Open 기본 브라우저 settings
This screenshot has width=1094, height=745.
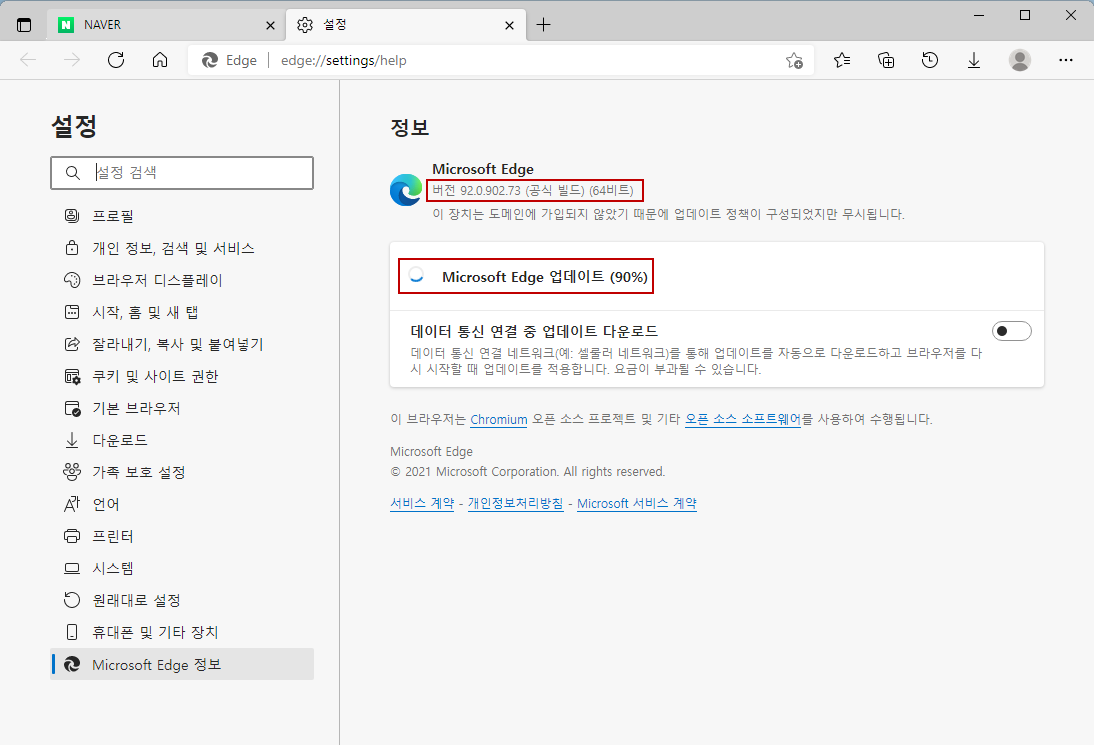(182, 409)
